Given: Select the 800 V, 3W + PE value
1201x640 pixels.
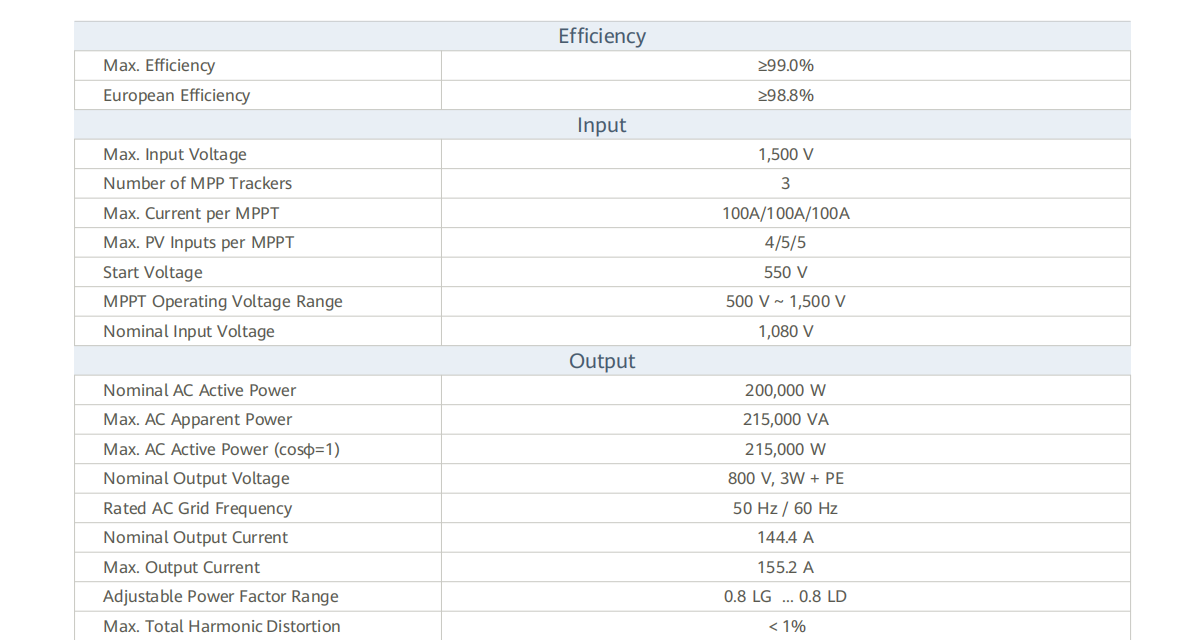Looking at the screenshot, I should [785, 479].
